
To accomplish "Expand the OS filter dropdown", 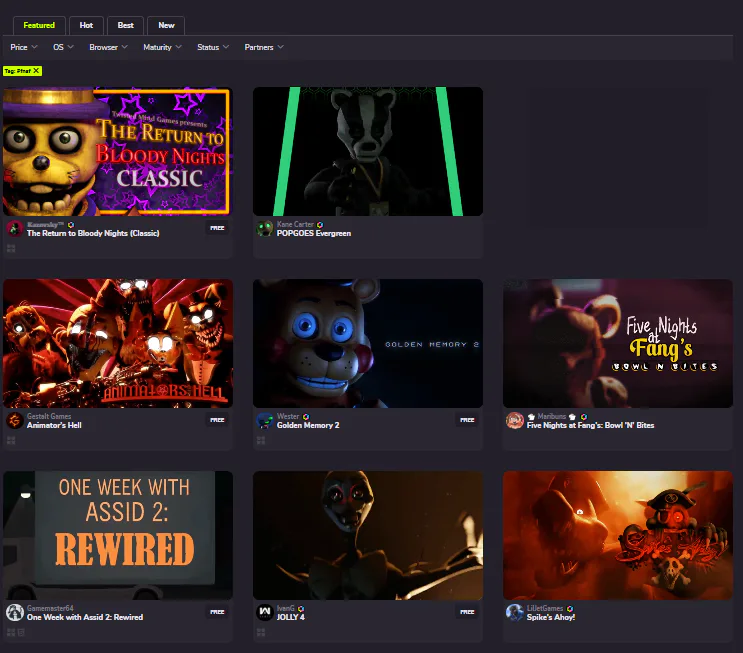I will click(63, 47).
